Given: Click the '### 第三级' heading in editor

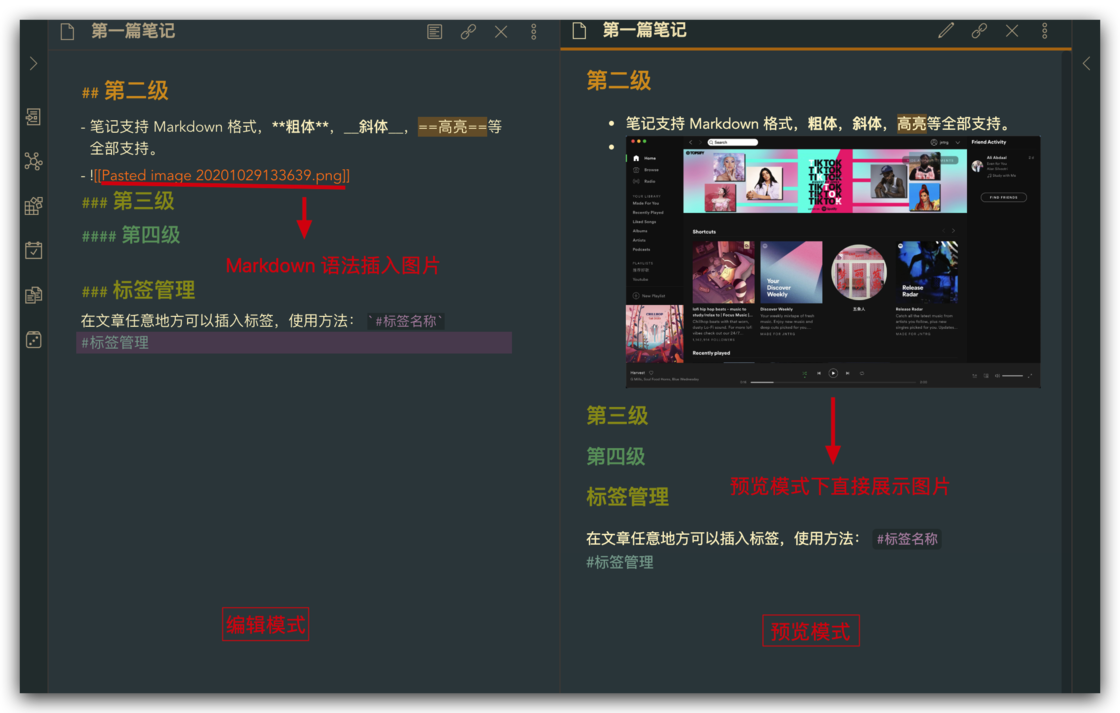Looking at the screenshot, I should (128, 201).
